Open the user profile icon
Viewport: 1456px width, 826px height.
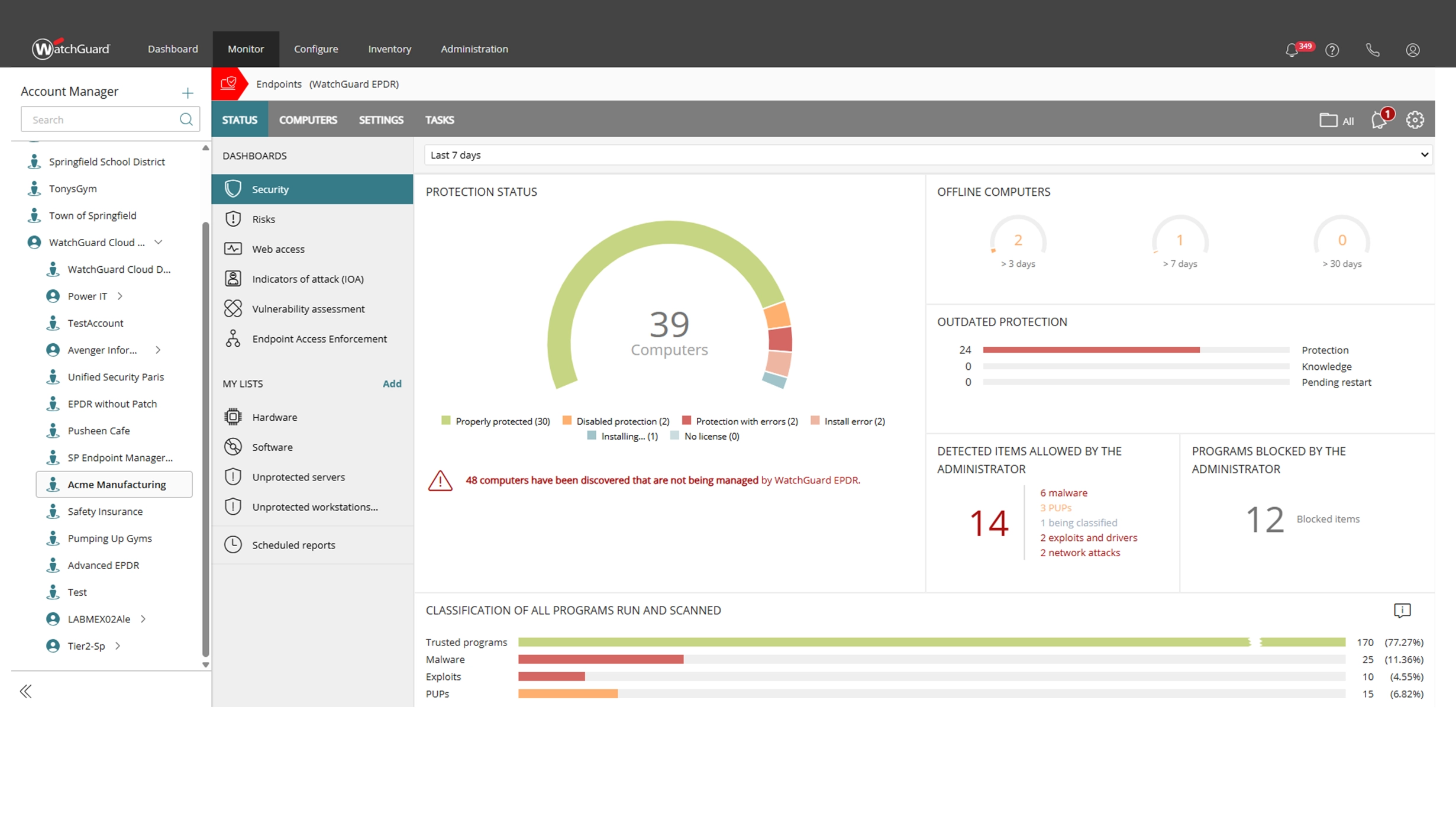click(x=1413, y=50)
